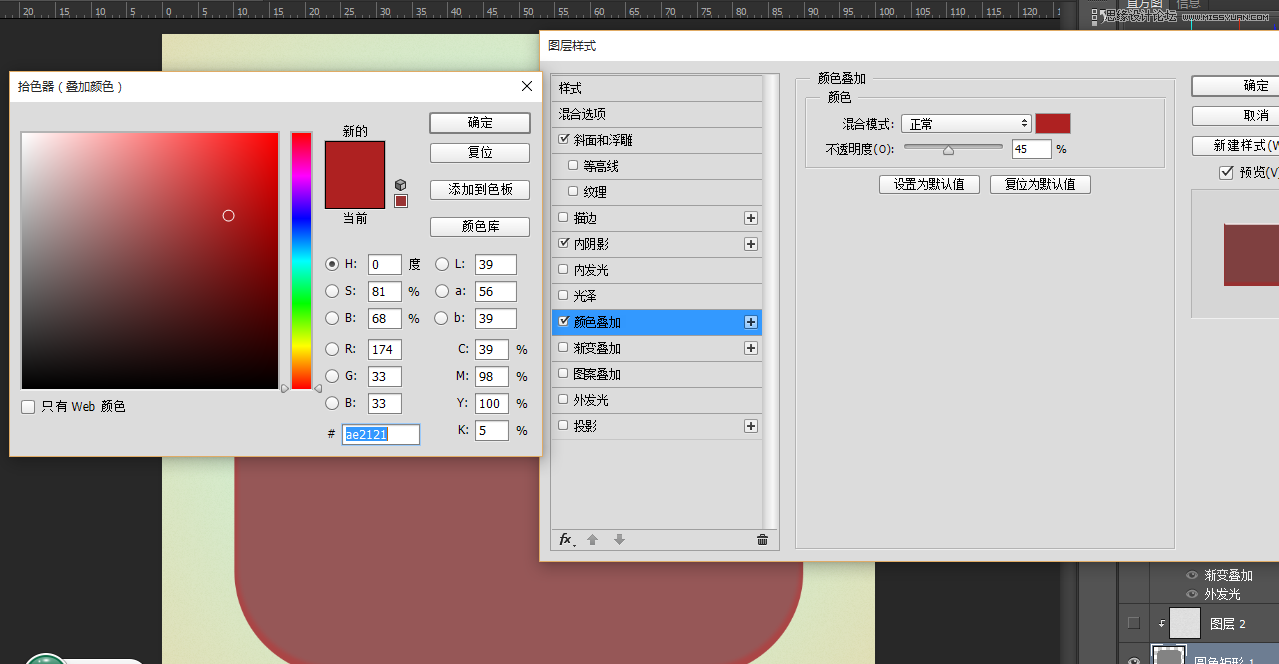Open the fx menu in the layer style dialog

coord(566,540)
